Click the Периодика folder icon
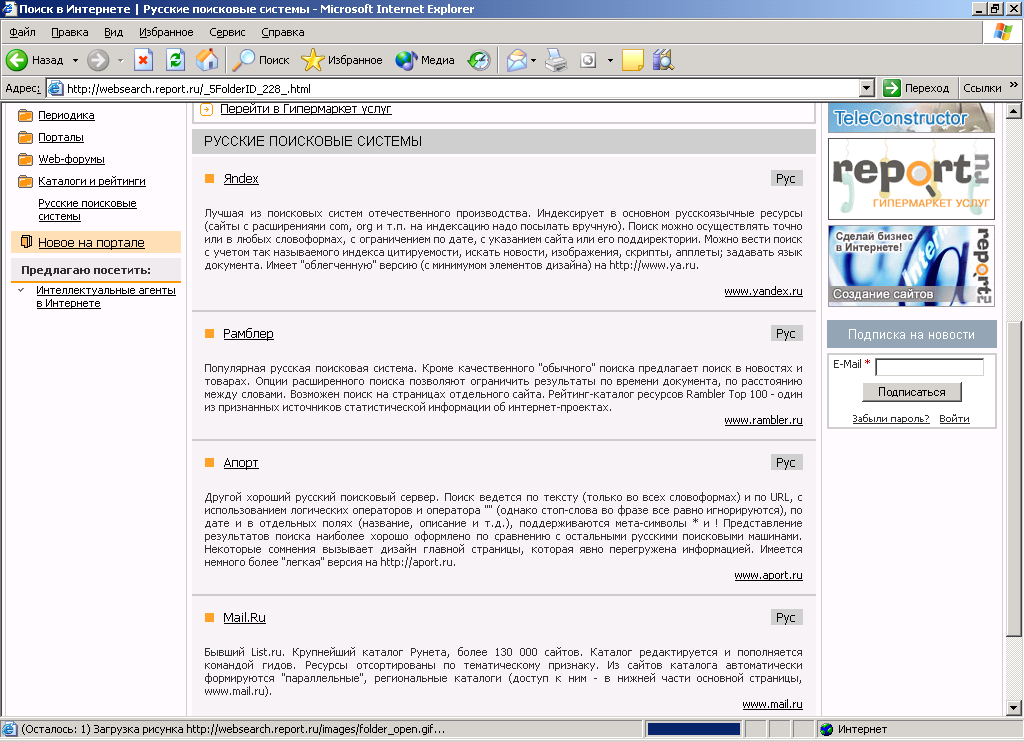 tap(25, 116)
